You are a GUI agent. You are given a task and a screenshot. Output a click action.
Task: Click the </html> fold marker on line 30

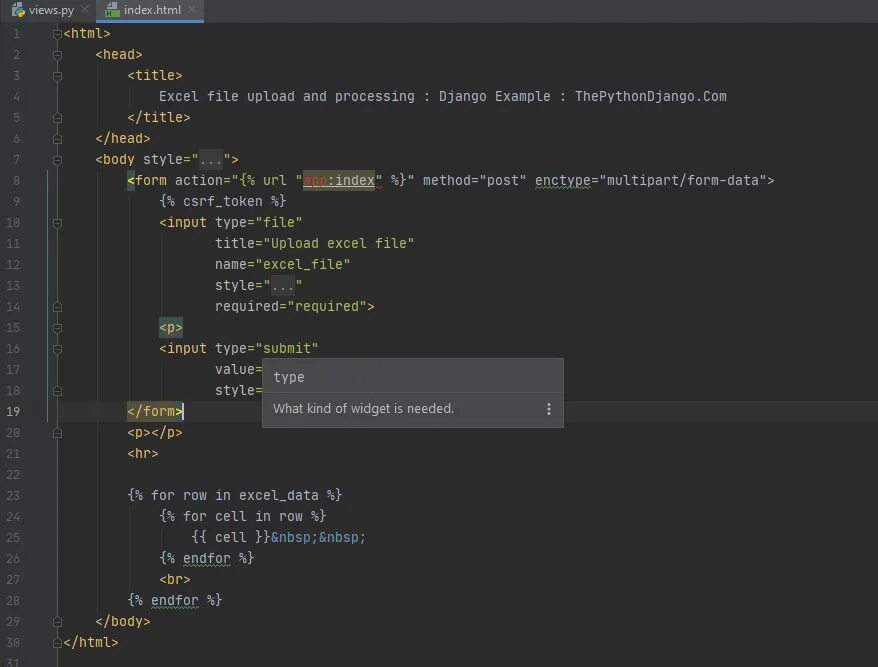(57, 643)
